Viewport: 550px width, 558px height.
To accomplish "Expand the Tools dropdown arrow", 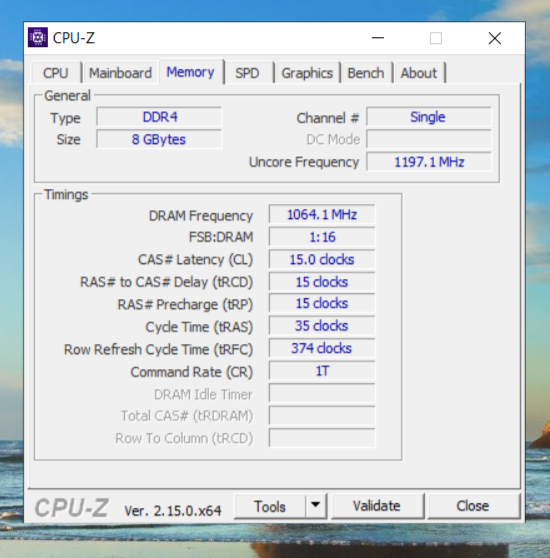I will point(316,506).
